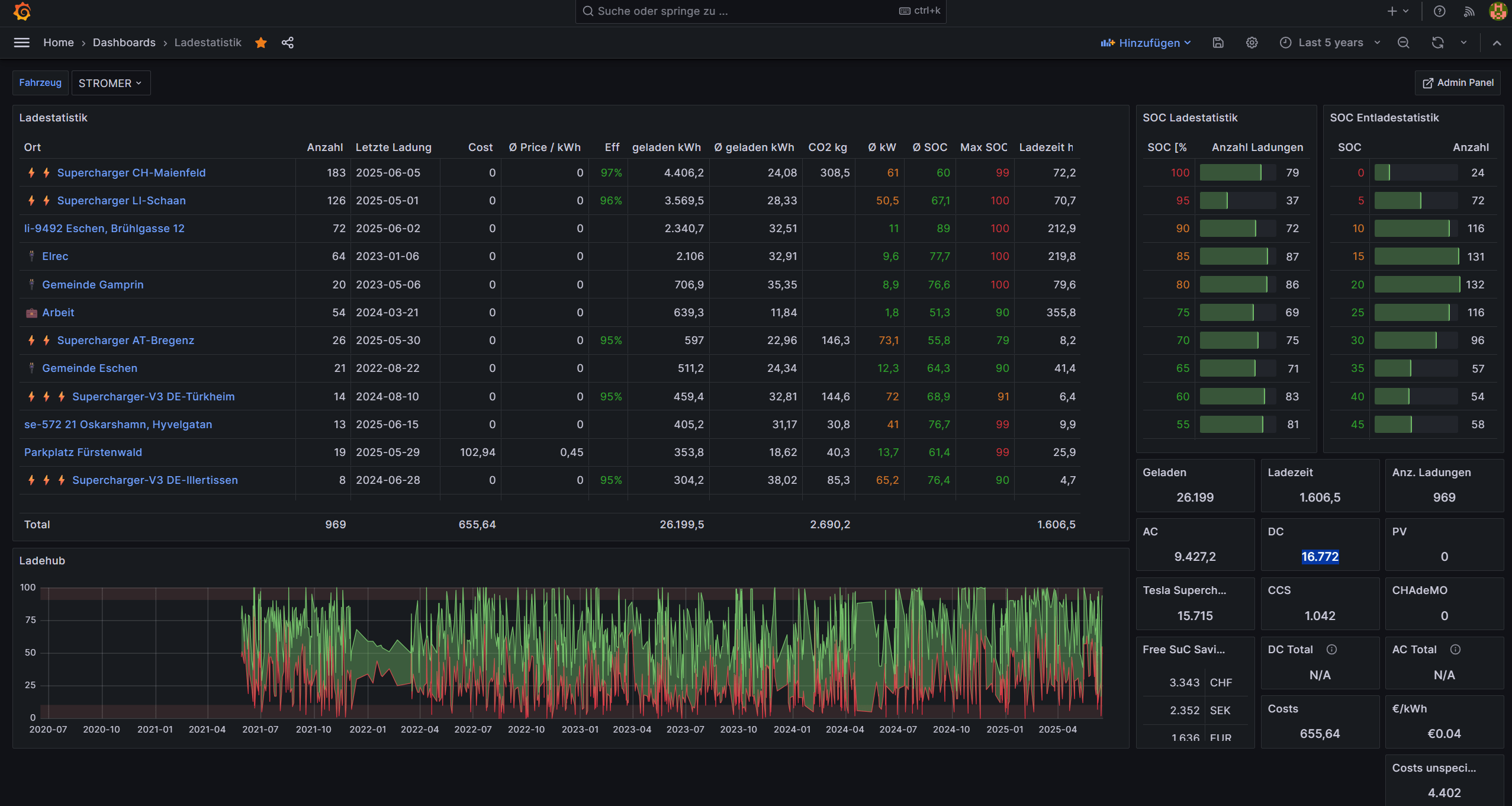Go to Dashboards breadcrumb
This screenshot has width=1512, height=806.
(124, 43)
